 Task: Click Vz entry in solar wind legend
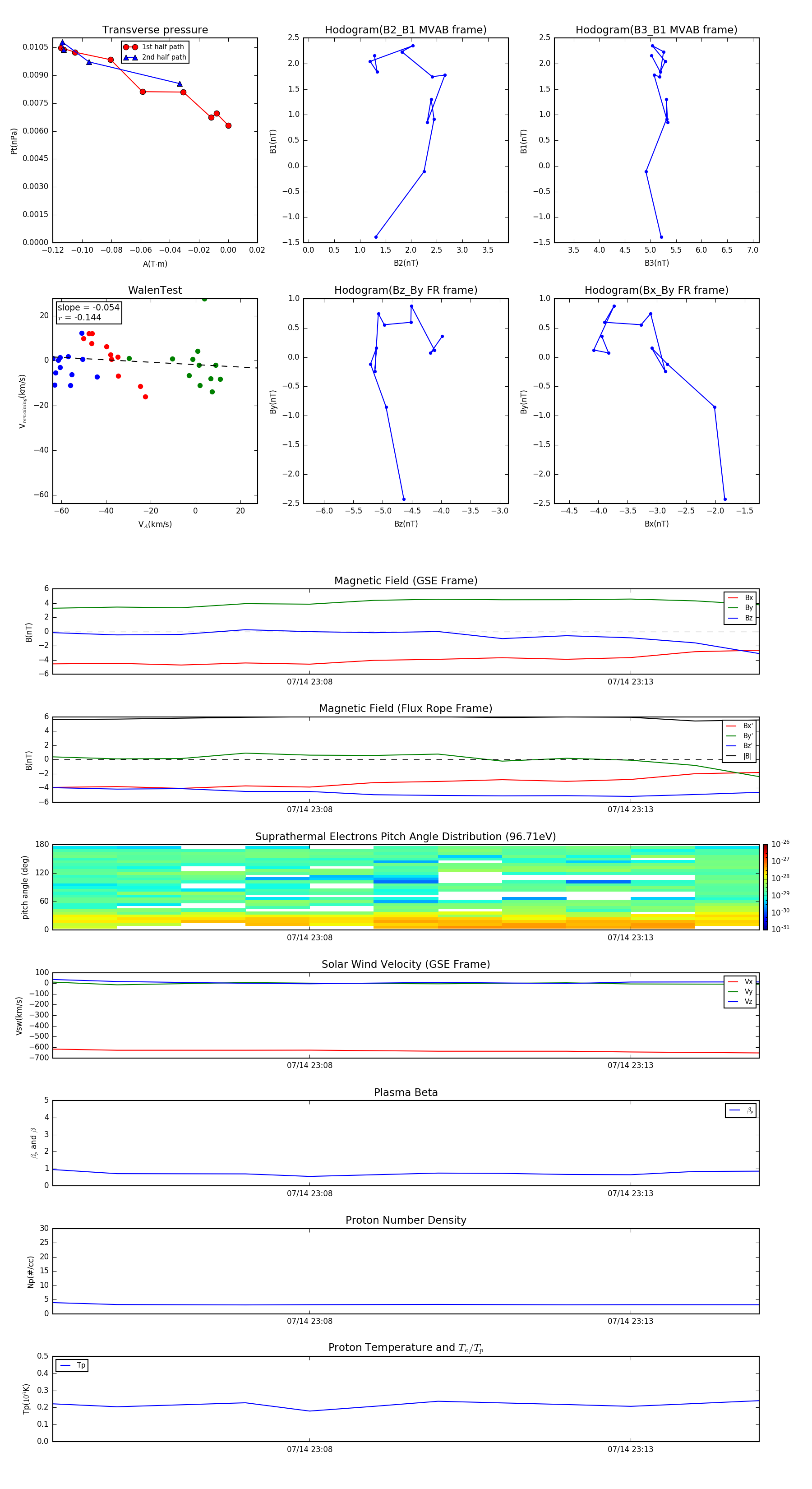tap(741, 1002)
